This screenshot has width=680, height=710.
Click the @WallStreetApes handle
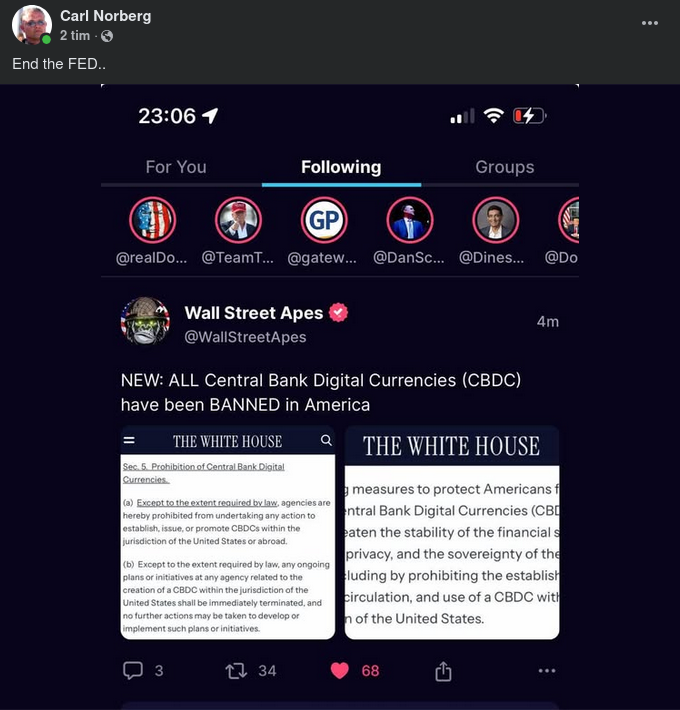(245, 337)
